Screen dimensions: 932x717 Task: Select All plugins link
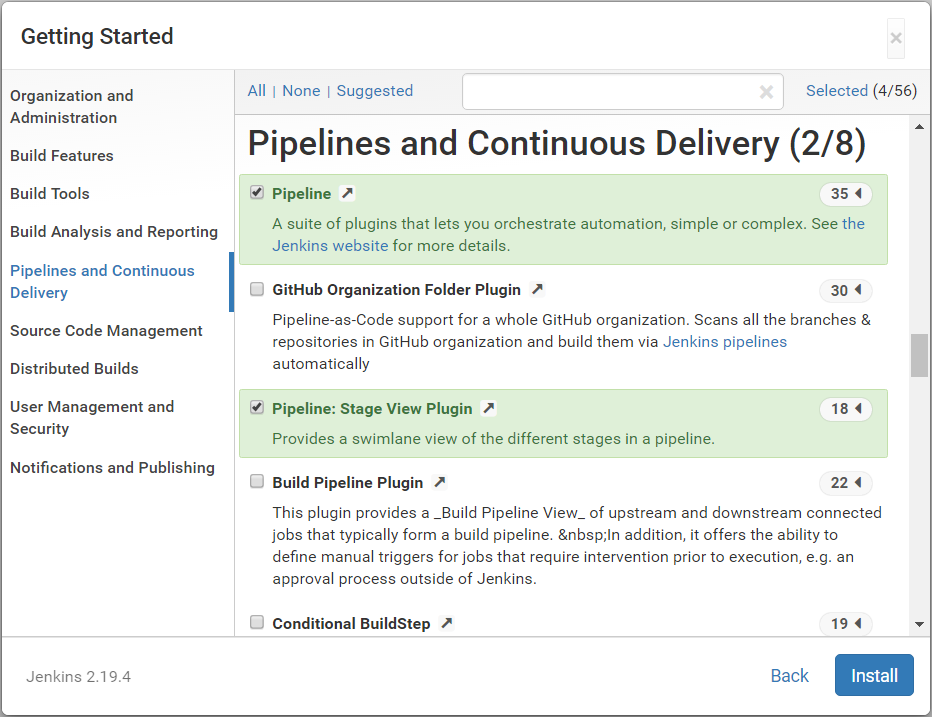(x=257, y=91)
